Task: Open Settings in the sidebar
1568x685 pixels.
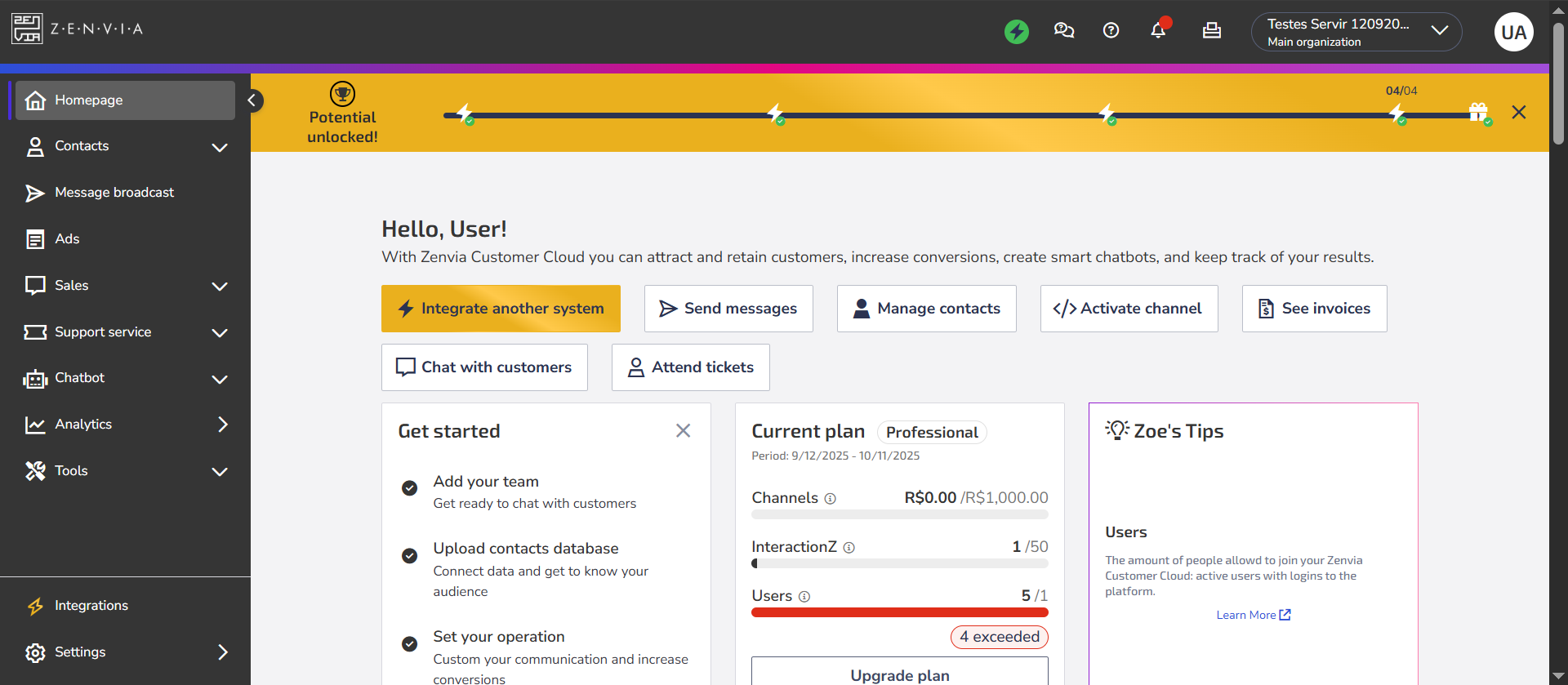Action: (125, 652)
